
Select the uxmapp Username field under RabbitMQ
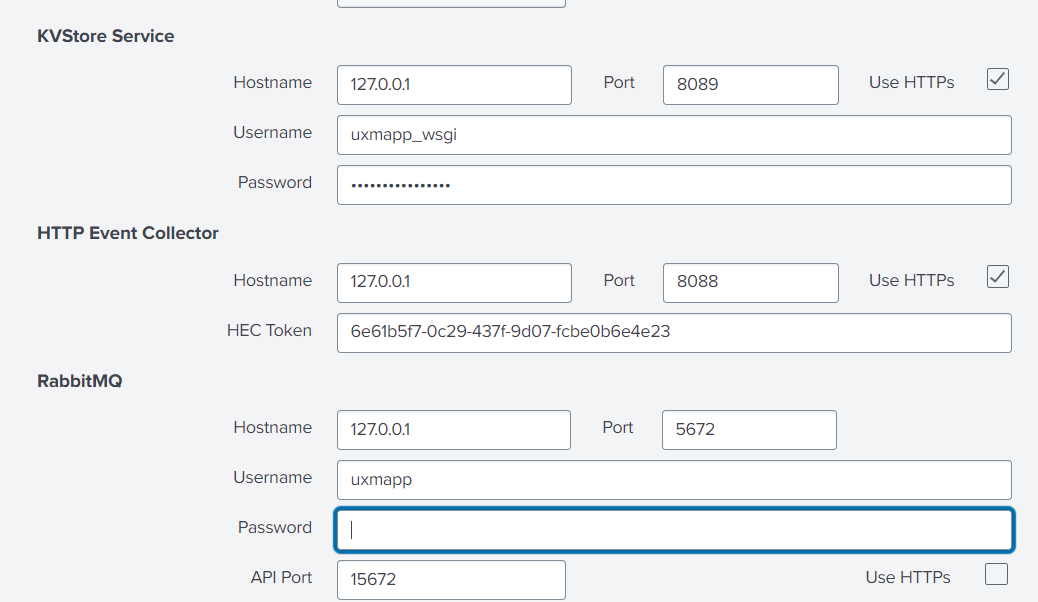(x=673, y=480)
